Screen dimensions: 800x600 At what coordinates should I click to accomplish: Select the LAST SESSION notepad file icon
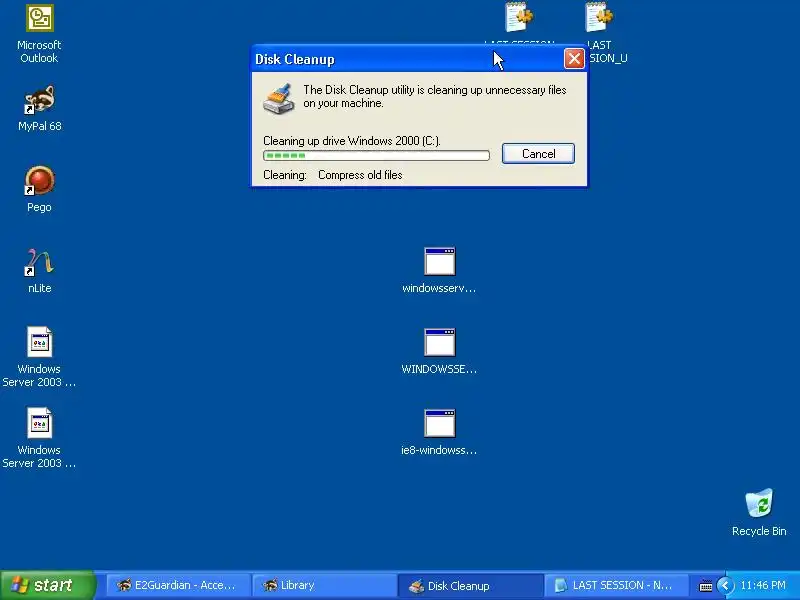tap(519, 18)
